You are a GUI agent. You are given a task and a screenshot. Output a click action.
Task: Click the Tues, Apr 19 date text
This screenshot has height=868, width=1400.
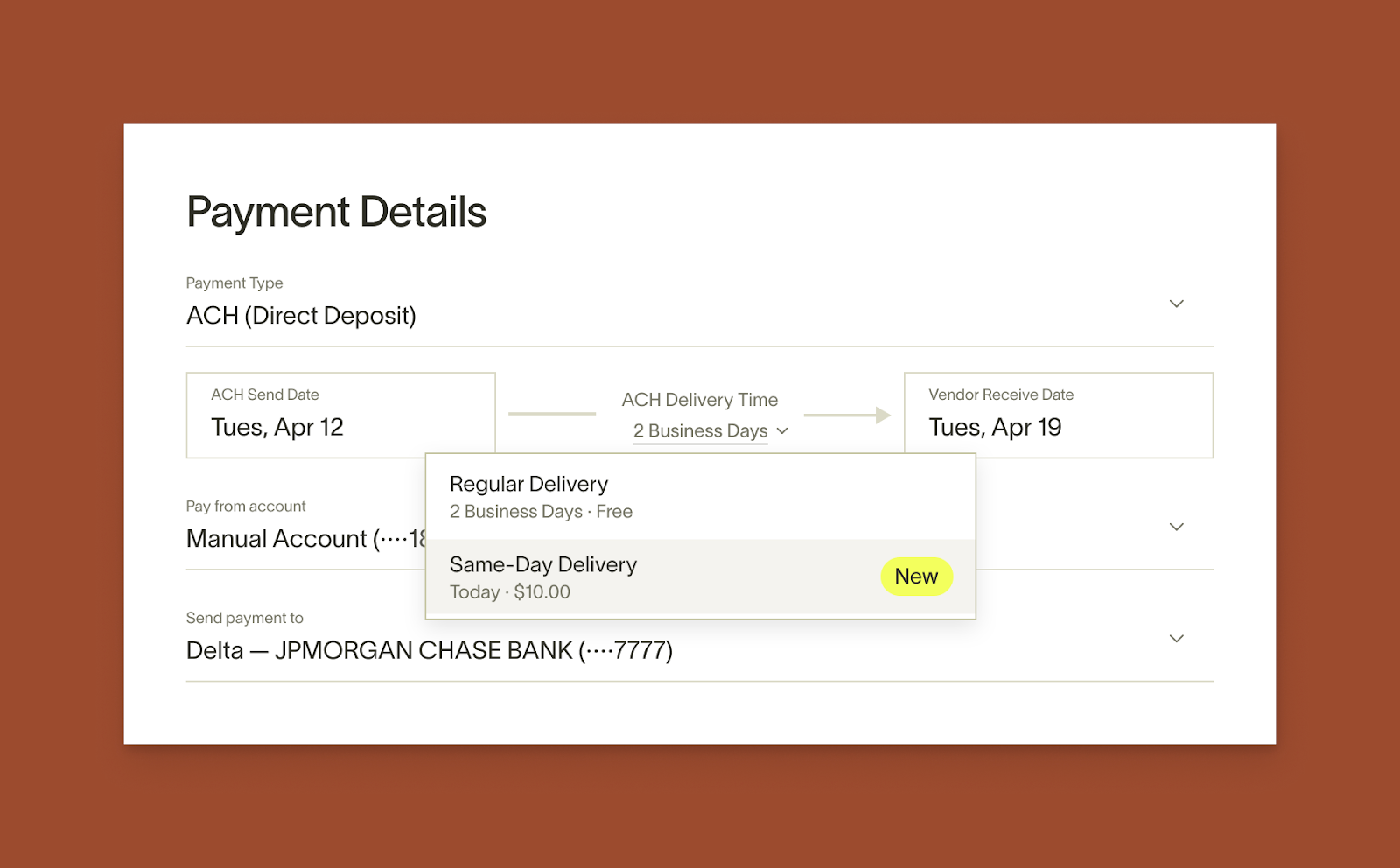(995, 427)
